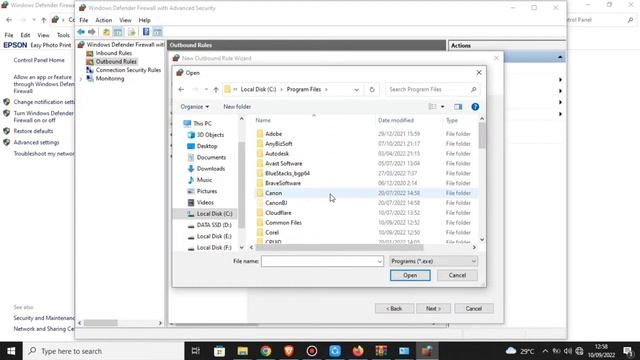Image resolution: width=640 pixels, height=360 pixels.
Task: Click the Type here to search box
Action: point(103,351)
